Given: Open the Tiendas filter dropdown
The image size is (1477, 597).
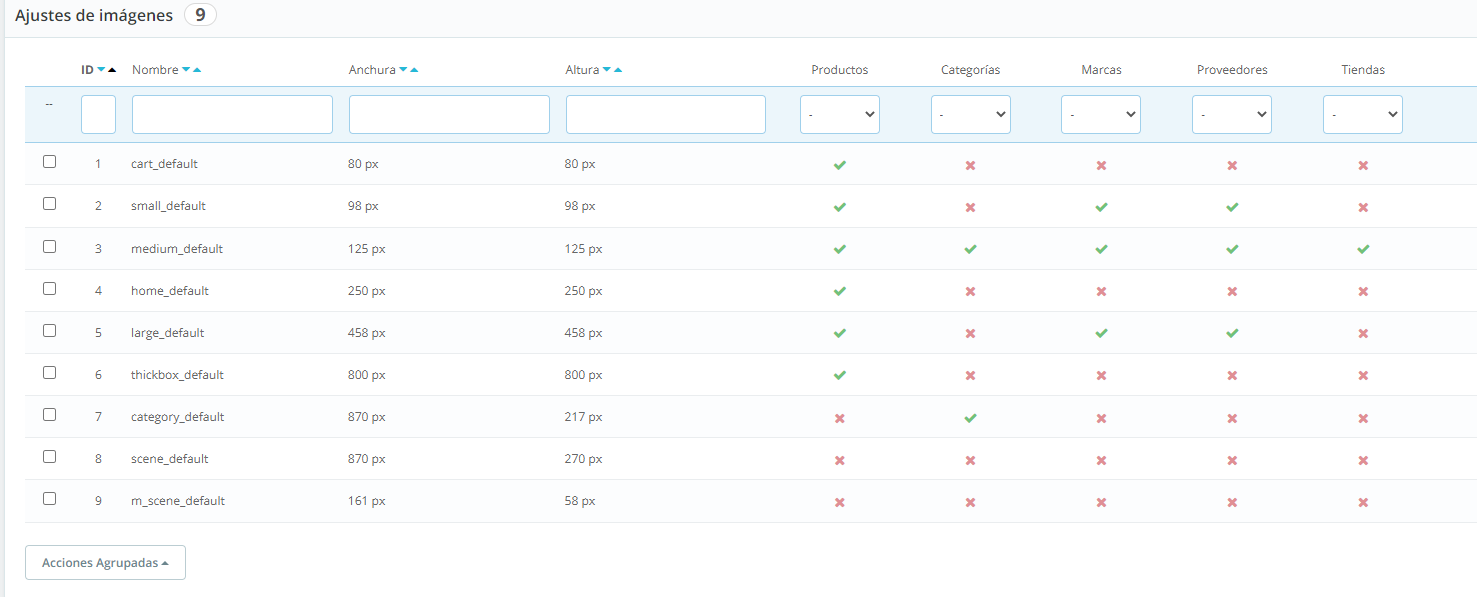Looking at the screenshot, I should tap(1363, 115).
